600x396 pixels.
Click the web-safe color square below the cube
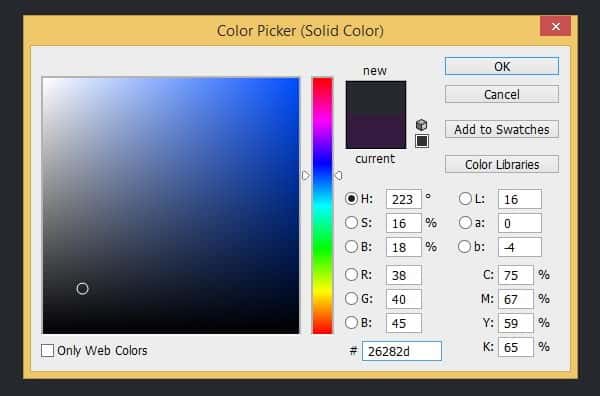pos(422,141)
